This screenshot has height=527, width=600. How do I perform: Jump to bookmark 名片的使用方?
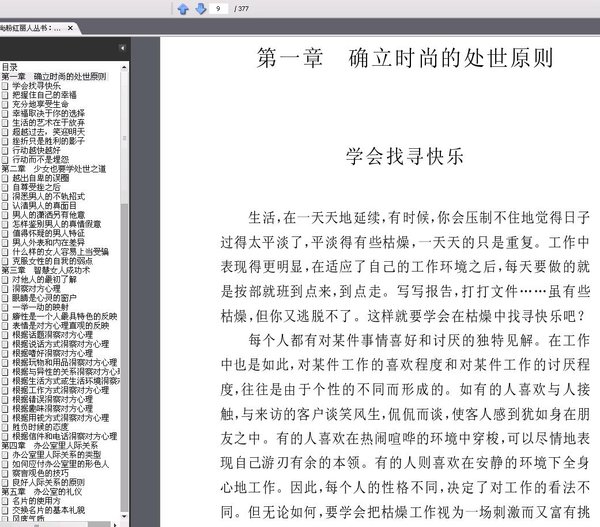36,501
